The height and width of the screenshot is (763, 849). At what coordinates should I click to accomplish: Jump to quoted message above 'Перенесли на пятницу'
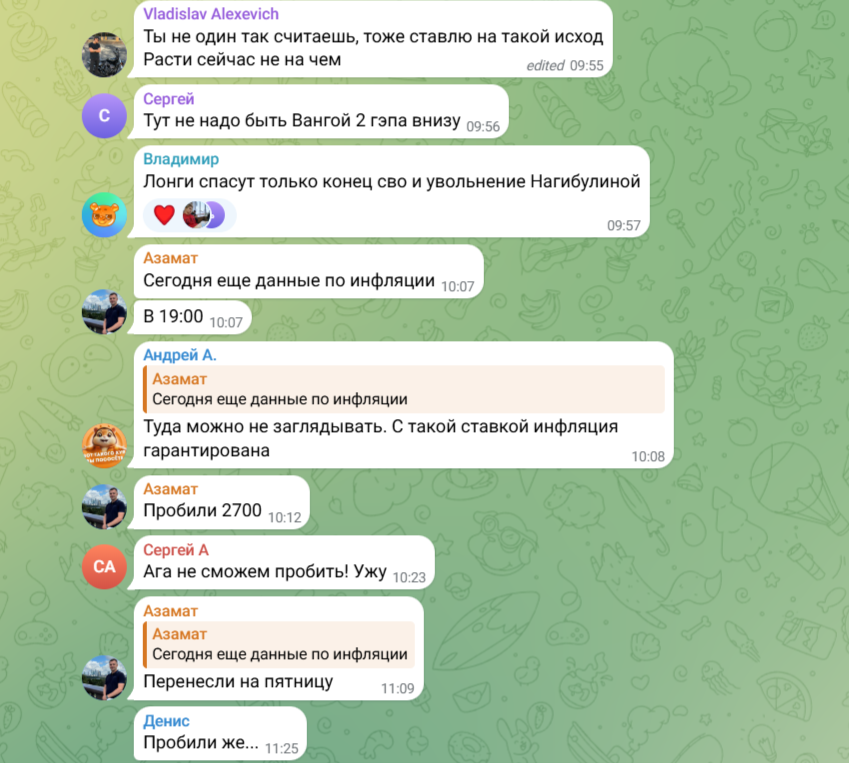click(x=279, y=644)
